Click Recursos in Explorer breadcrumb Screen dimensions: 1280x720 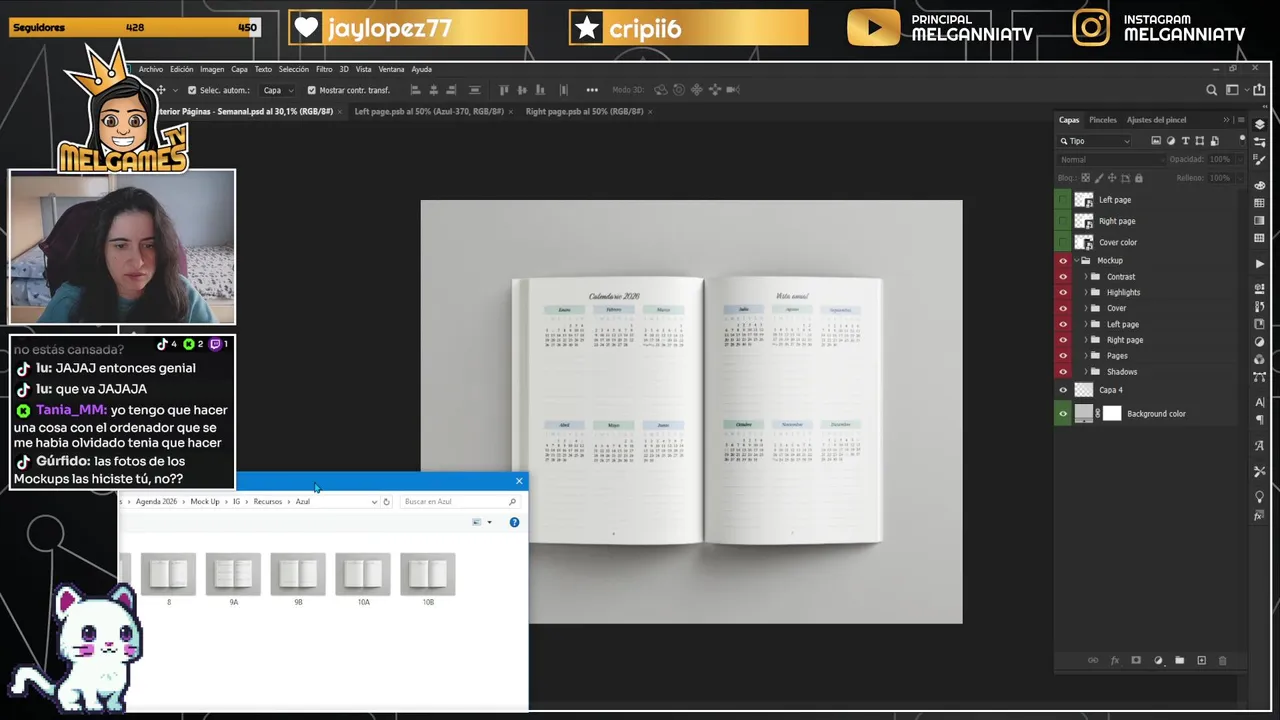coord(267,502)
